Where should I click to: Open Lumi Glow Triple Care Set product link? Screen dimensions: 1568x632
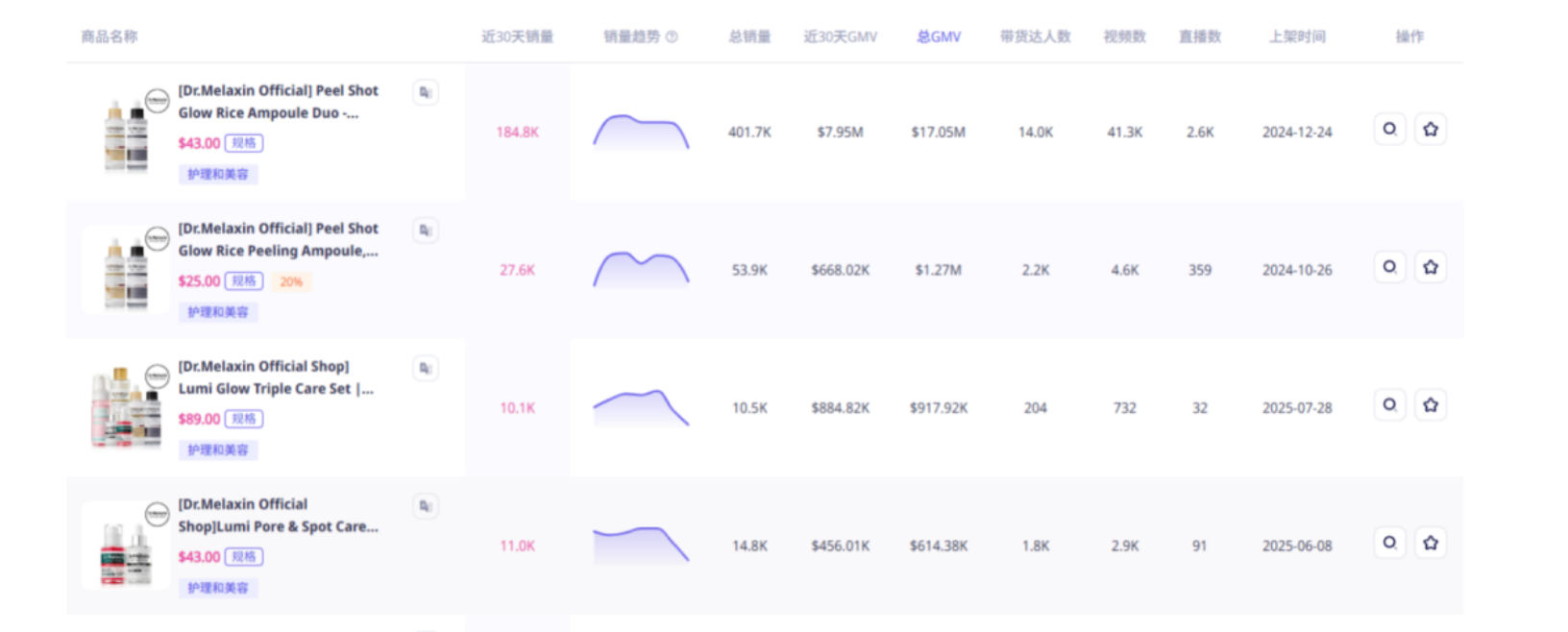coord(276,377)
